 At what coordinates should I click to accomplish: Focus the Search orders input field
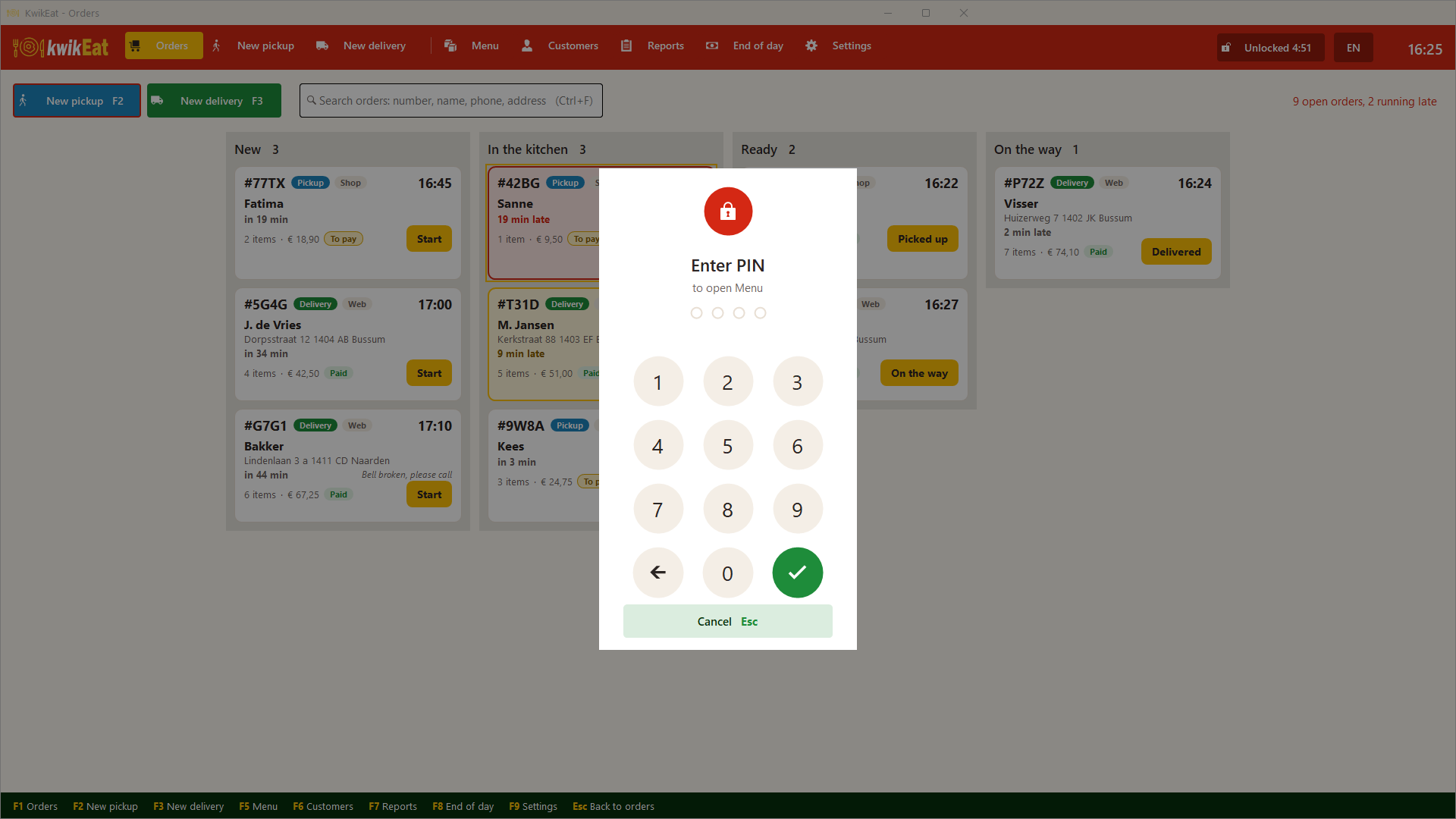(451, 101)
